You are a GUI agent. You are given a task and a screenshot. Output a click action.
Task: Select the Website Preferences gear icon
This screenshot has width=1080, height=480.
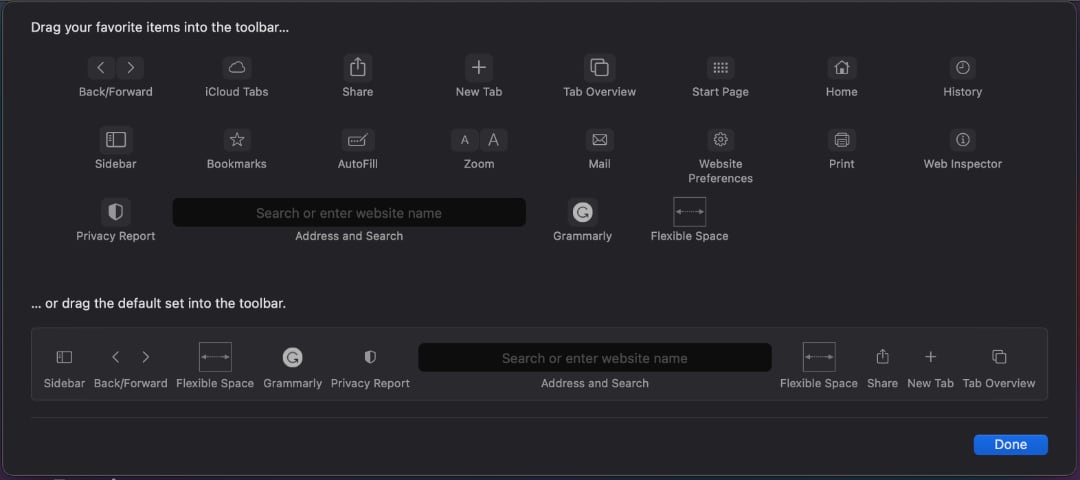pyautogui.click(x=720, y=140)
